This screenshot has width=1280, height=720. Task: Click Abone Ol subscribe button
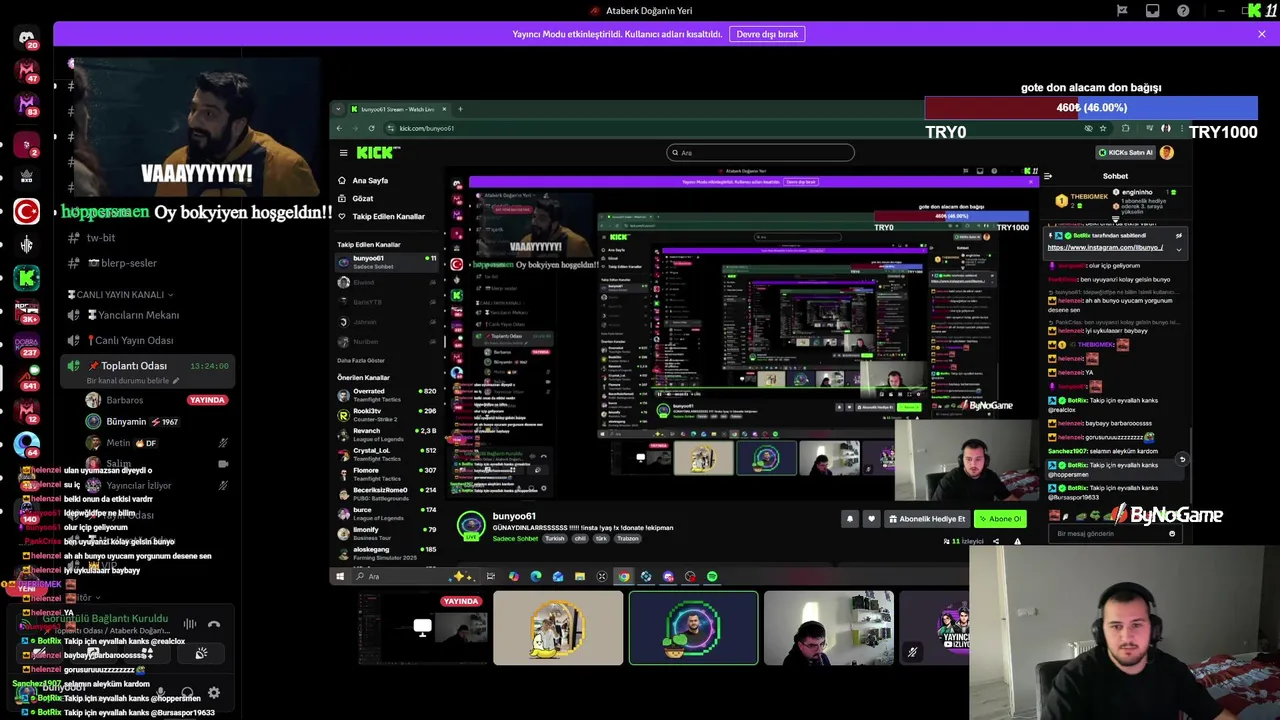tap(1000, 519)
